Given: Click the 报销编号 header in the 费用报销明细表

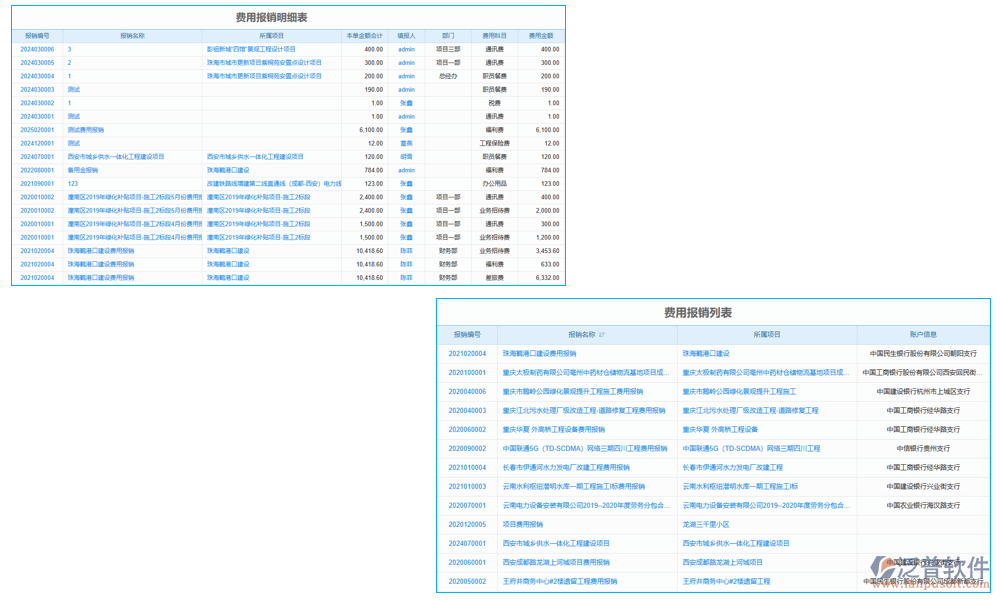Looking at the screenshot, I should point(37,35).
